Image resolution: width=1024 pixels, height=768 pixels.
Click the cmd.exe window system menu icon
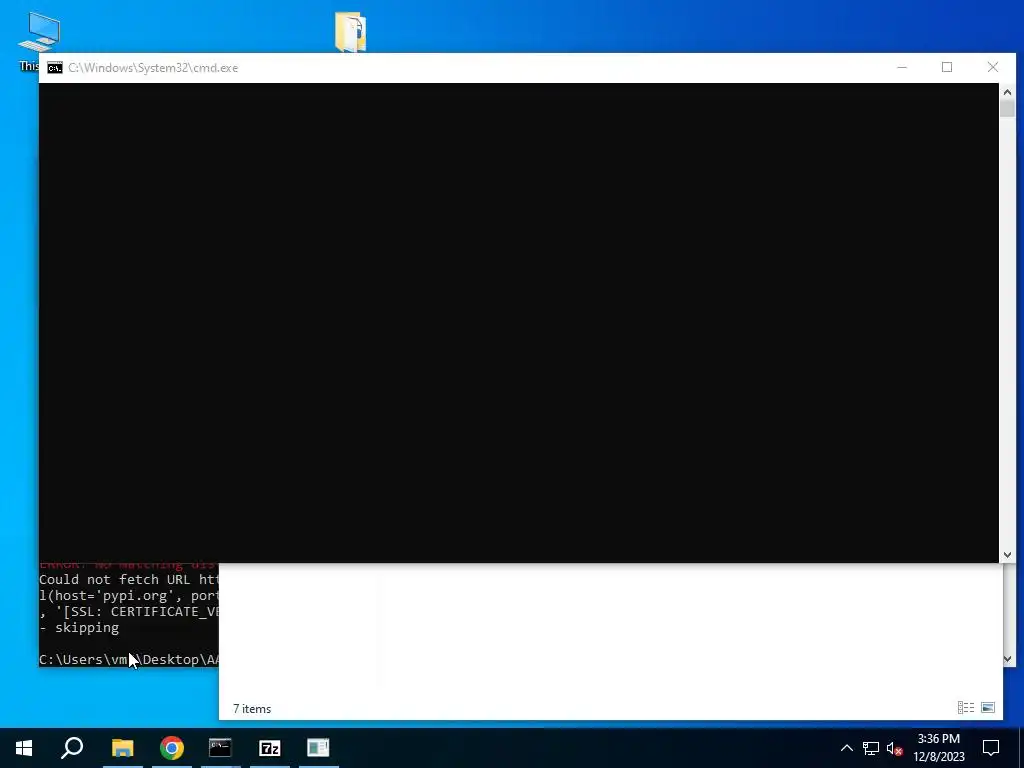pyautogui.click(x=55, y=68)
